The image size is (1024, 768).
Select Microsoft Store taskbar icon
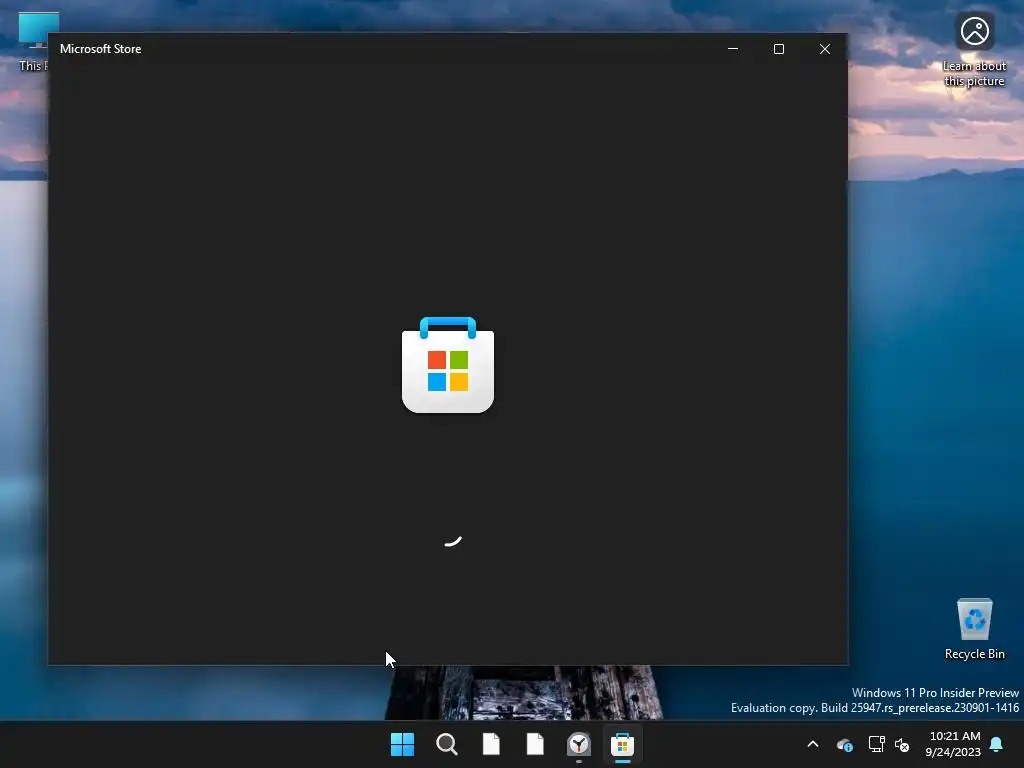coord(622,744)
